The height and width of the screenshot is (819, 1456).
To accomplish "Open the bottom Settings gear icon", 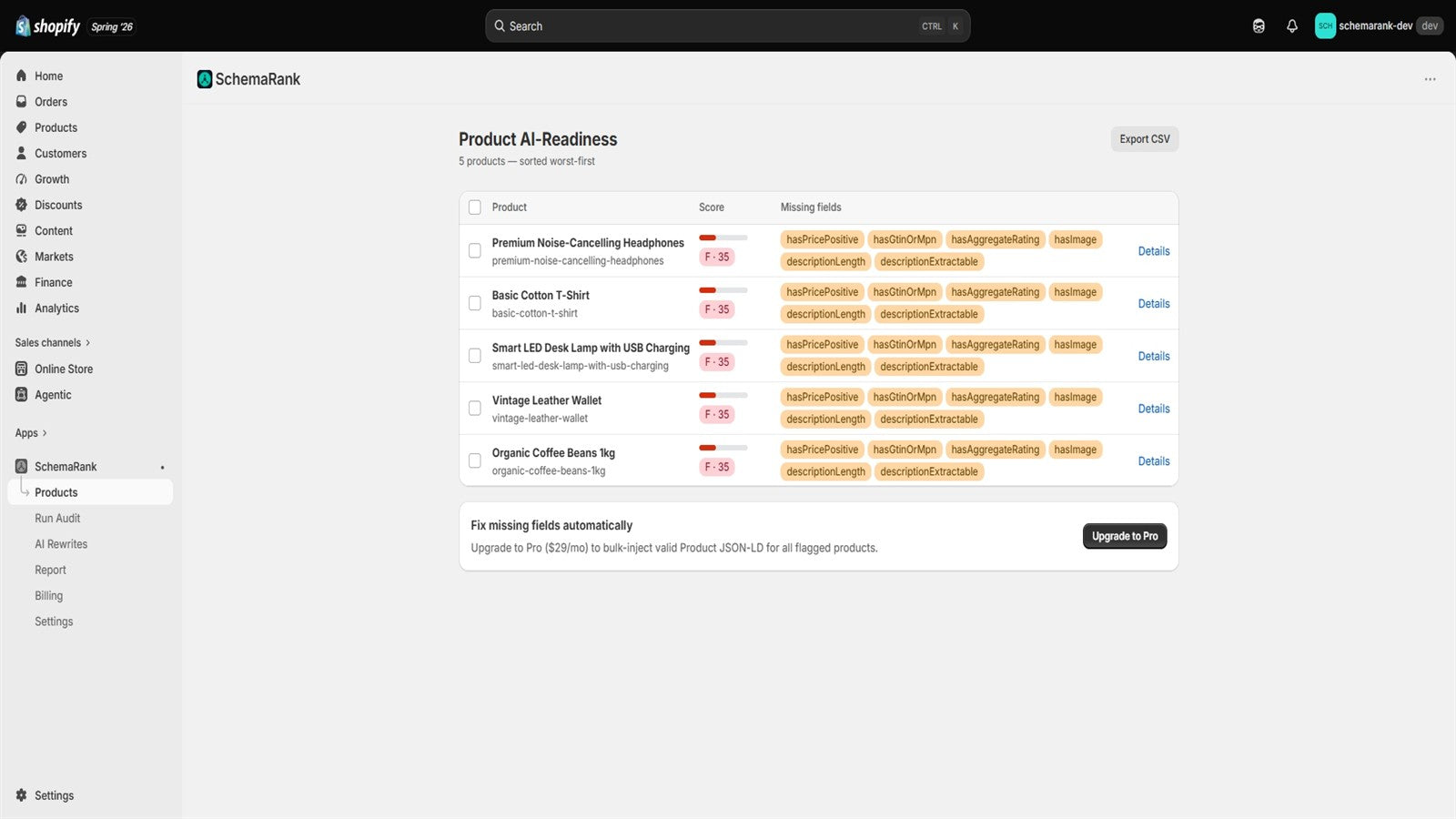I will coord(21,795).
